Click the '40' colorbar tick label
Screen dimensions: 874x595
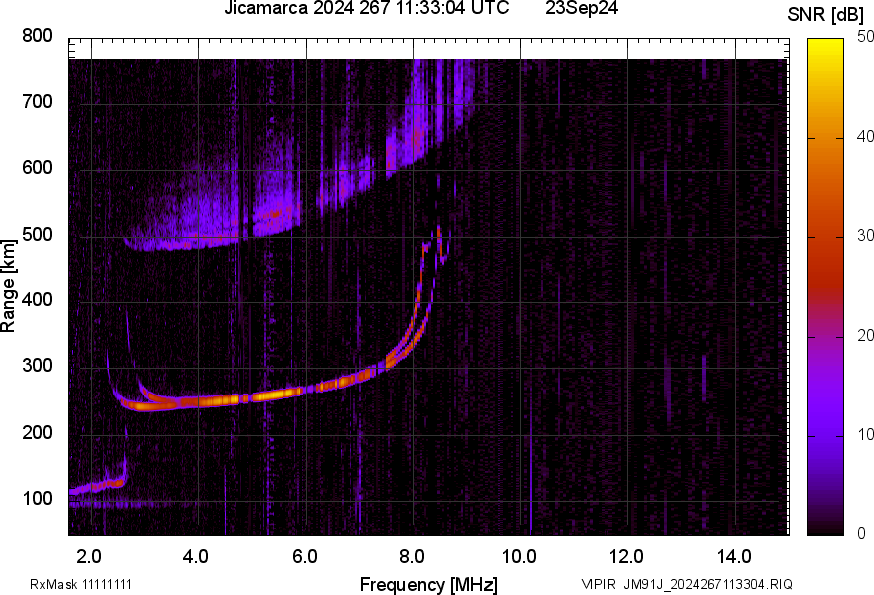865,136
